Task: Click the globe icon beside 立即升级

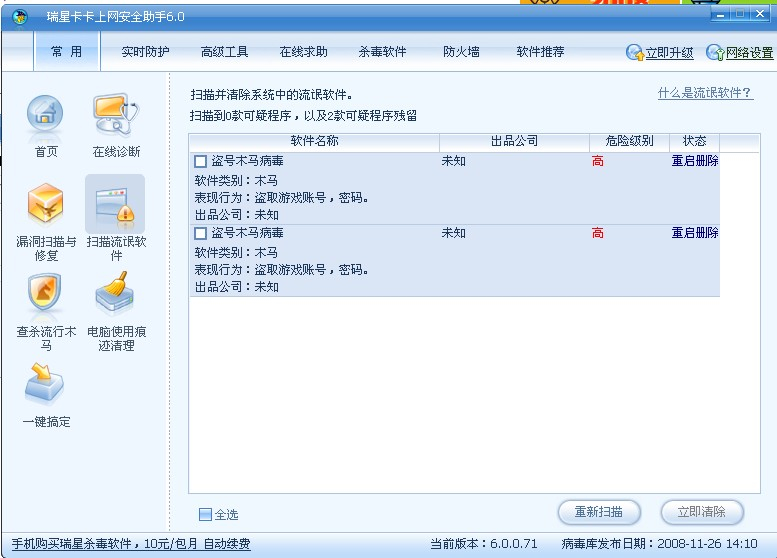Action: [x=634, y=52]
